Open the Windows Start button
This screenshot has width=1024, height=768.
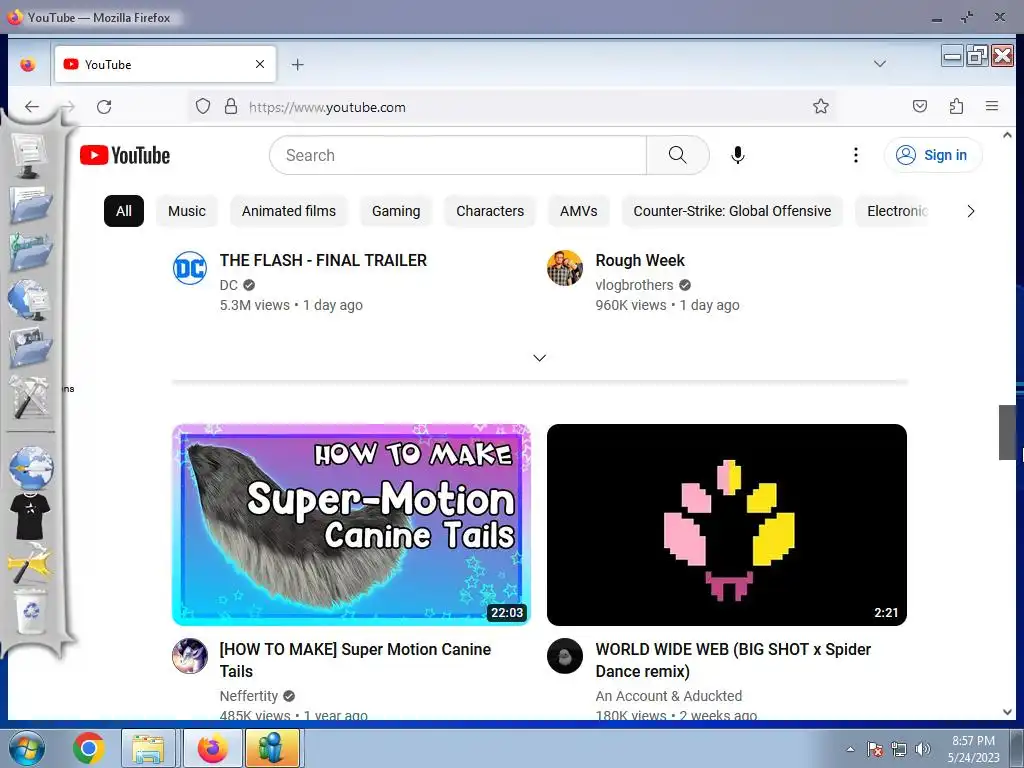click(25, 748)
